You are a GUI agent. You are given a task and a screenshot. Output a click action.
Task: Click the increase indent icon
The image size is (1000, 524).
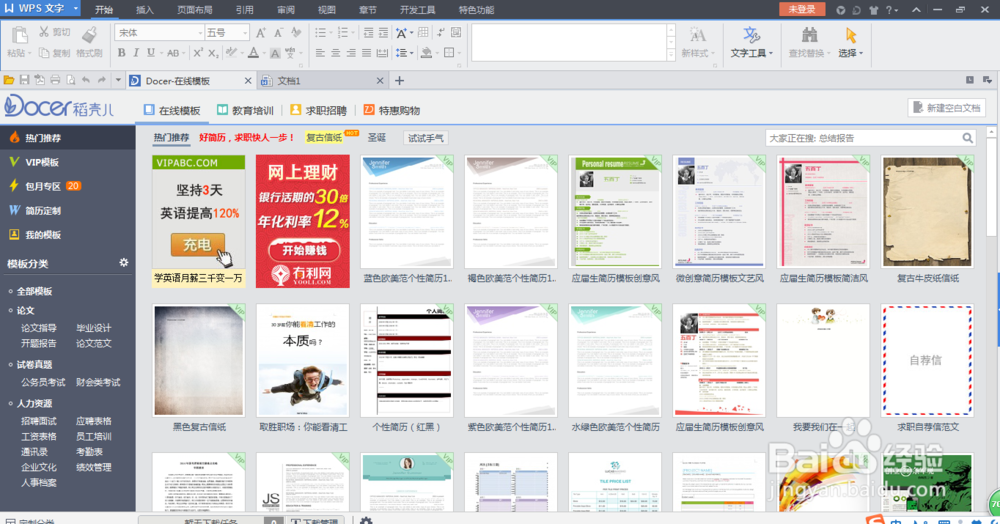tap(383, 33)
